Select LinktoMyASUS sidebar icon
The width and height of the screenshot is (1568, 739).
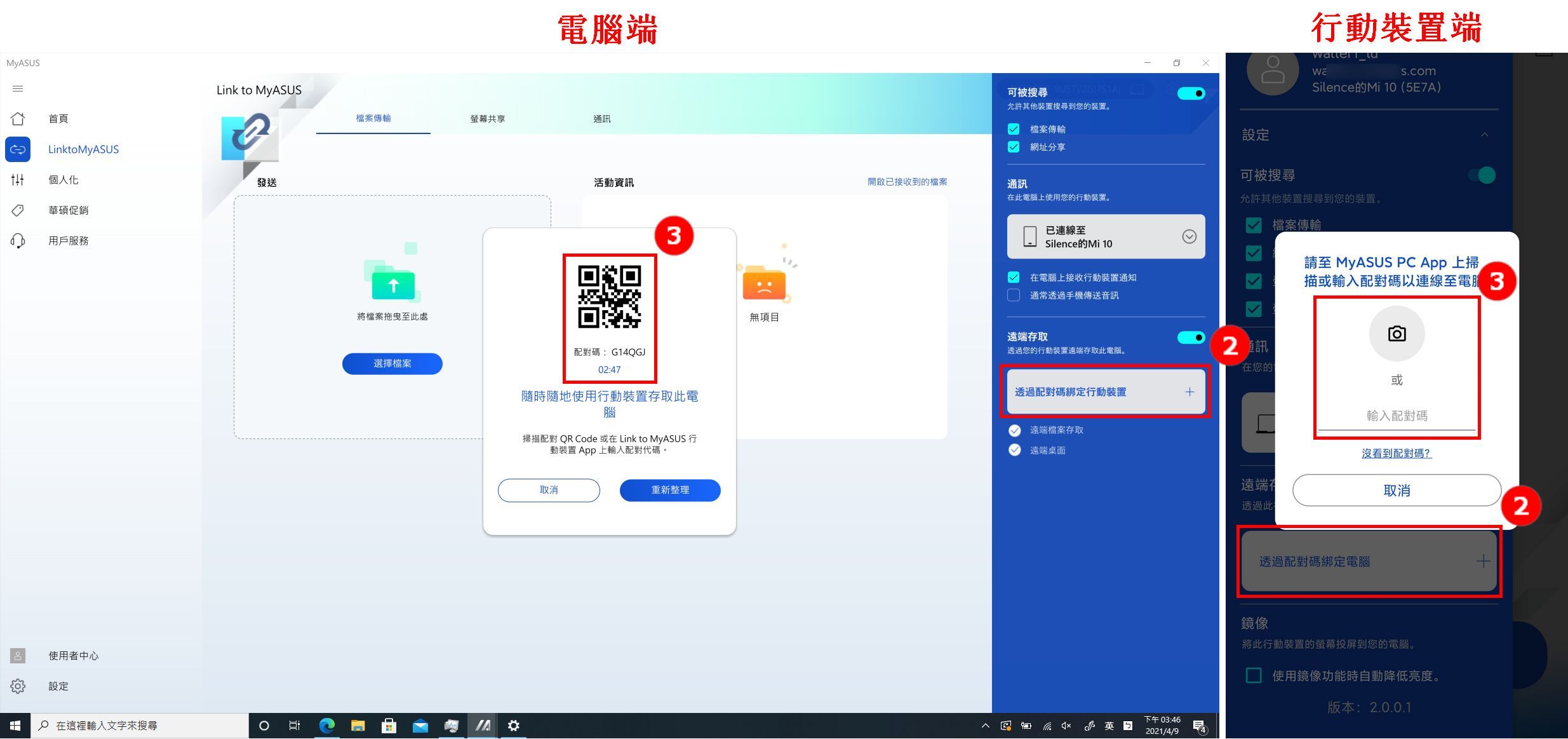click(x=18, y=149)
